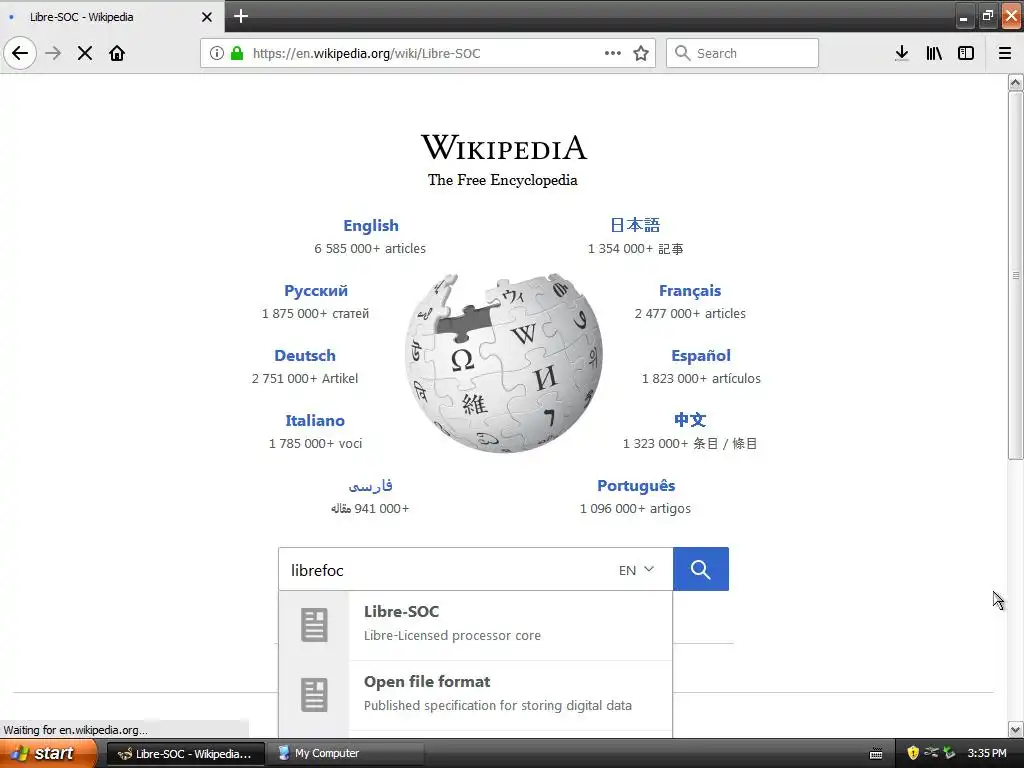Open the Library books icon
The image size is (1024, 768).
tap(934, 53)
